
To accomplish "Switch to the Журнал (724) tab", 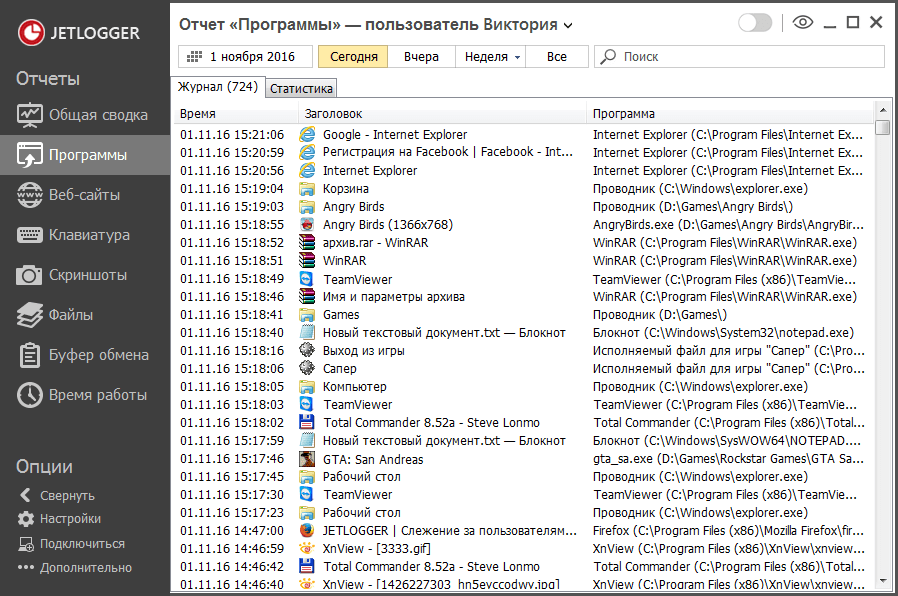I will [218, 87].
